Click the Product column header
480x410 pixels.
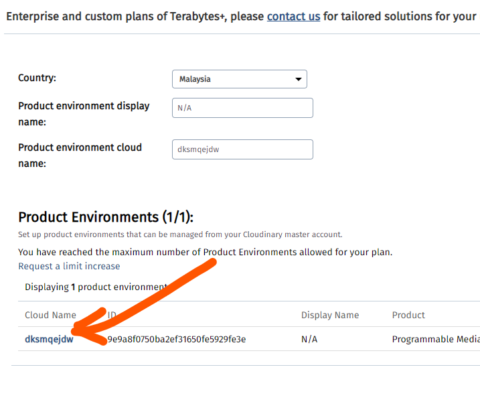tap(408, 315)
